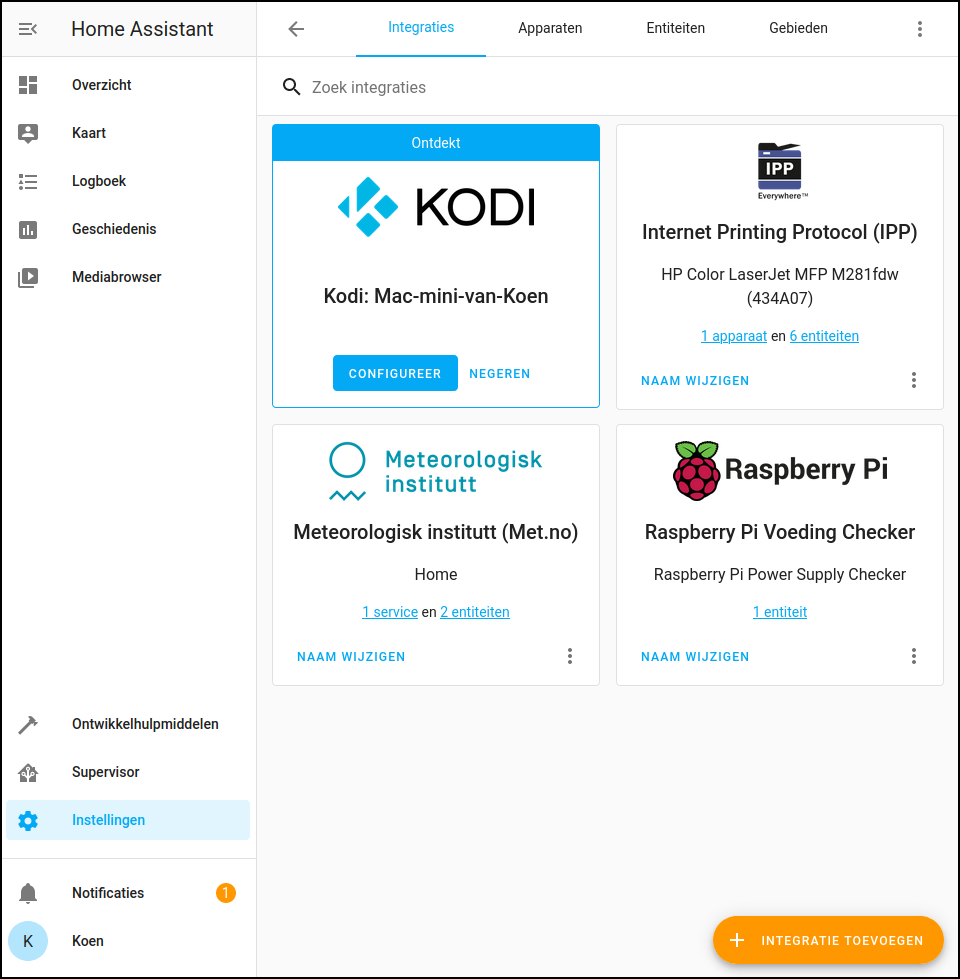960x979 pixels.
Task: Click the Raspberry Pi Voeding Checker heading
Action: [x=780, y=532]
